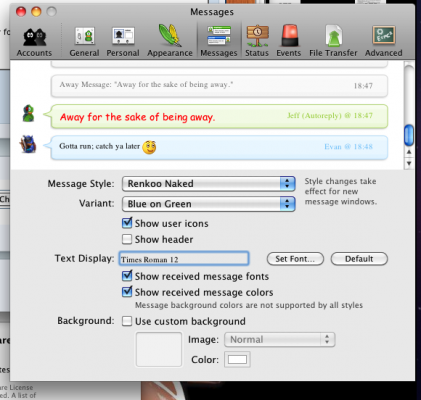Open the Events siren icon
This screenshot has height=400, width=421.
tap(288, 41)
